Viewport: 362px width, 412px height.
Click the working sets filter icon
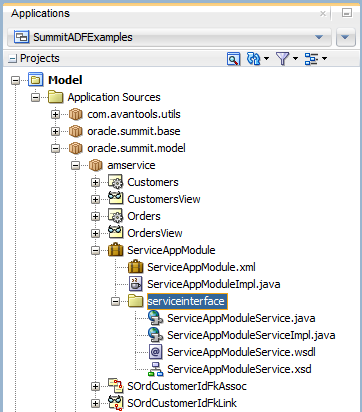(283, 59)
